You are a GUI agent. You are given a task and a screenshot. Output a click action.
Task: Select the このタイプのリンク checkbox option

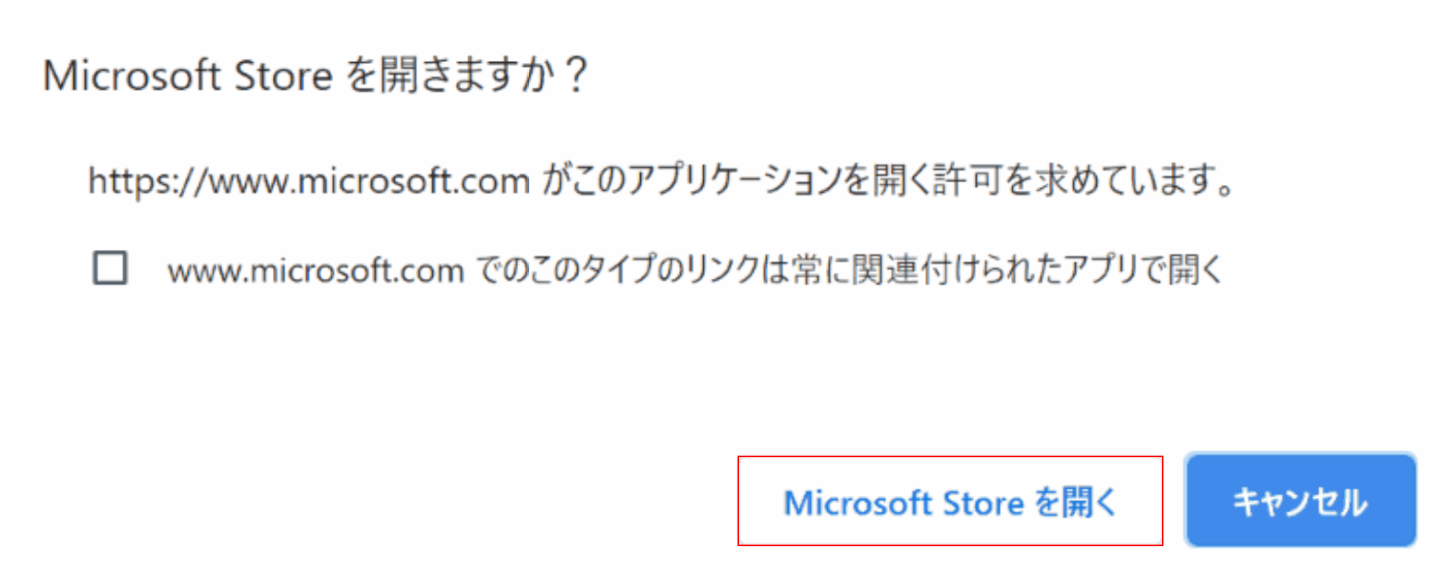coord(110,268)
